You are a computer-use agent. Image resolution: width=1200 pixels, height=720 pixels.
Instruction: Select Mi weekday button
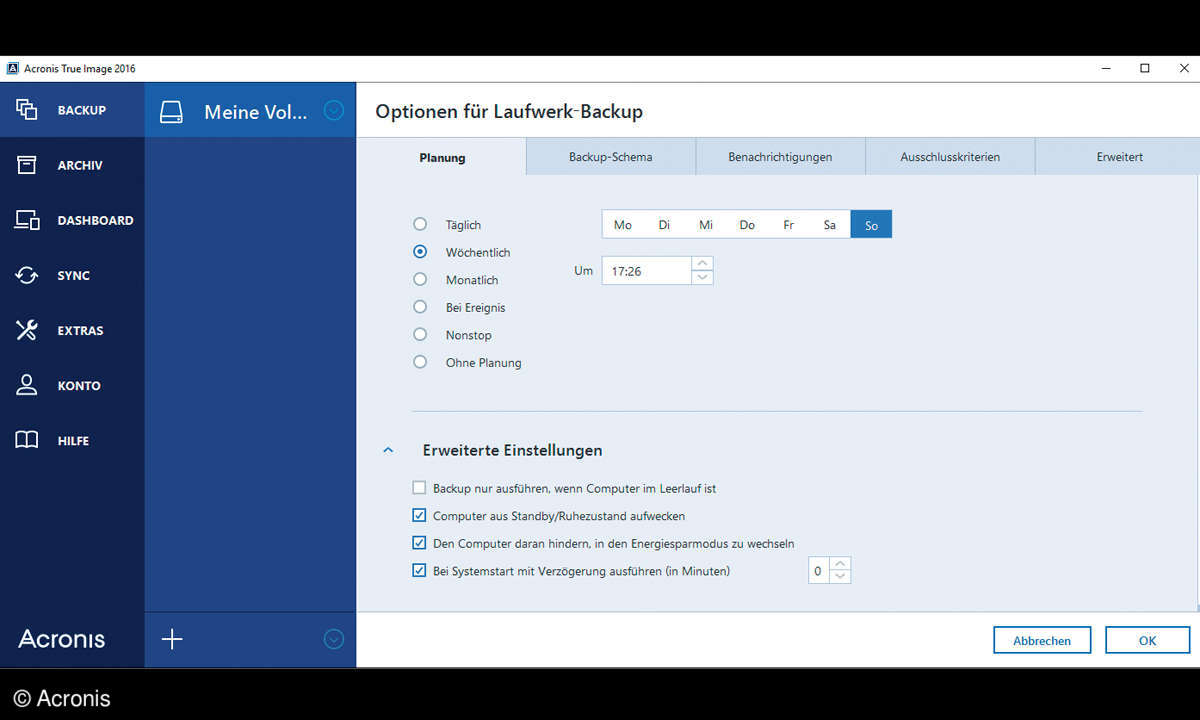pyautogui.click(x=706, y=224)
